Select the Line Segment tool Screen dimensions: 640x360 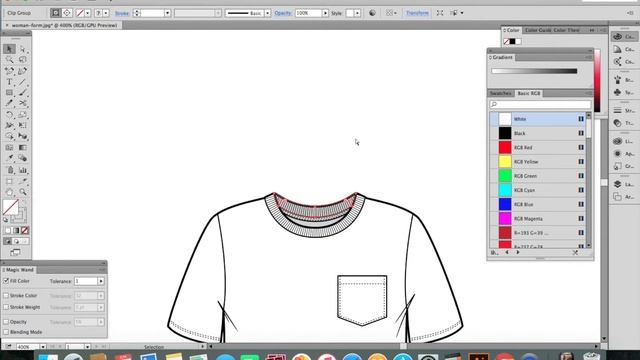(x=22, y=82)
